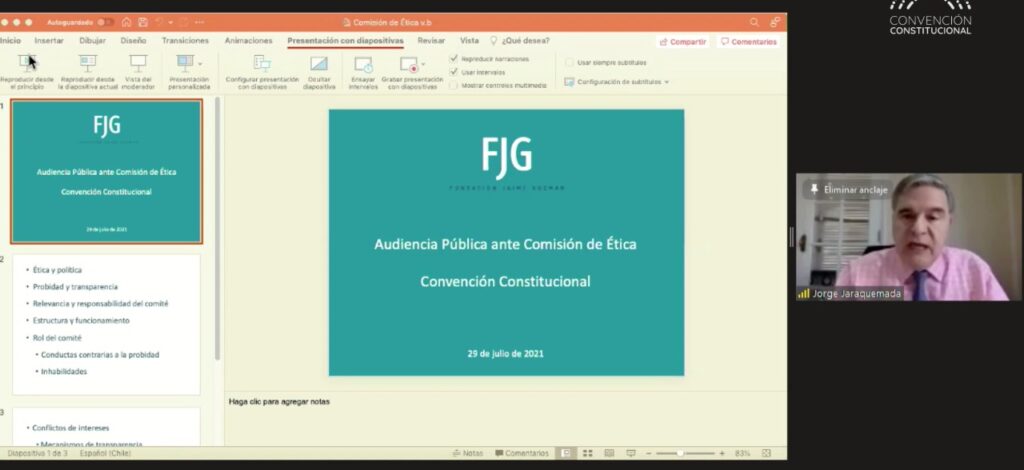Click Ocultar diapositiva icon
Image resolution: width=1024 pixels, height=470 pixels.
(x=319, y=63)
